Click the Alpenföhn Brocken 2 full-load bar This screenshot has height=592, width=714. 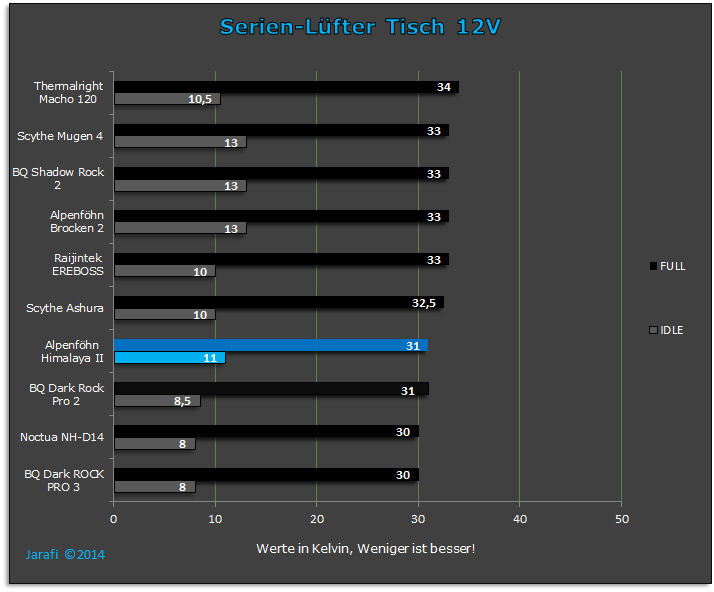(x=281, y=216)
